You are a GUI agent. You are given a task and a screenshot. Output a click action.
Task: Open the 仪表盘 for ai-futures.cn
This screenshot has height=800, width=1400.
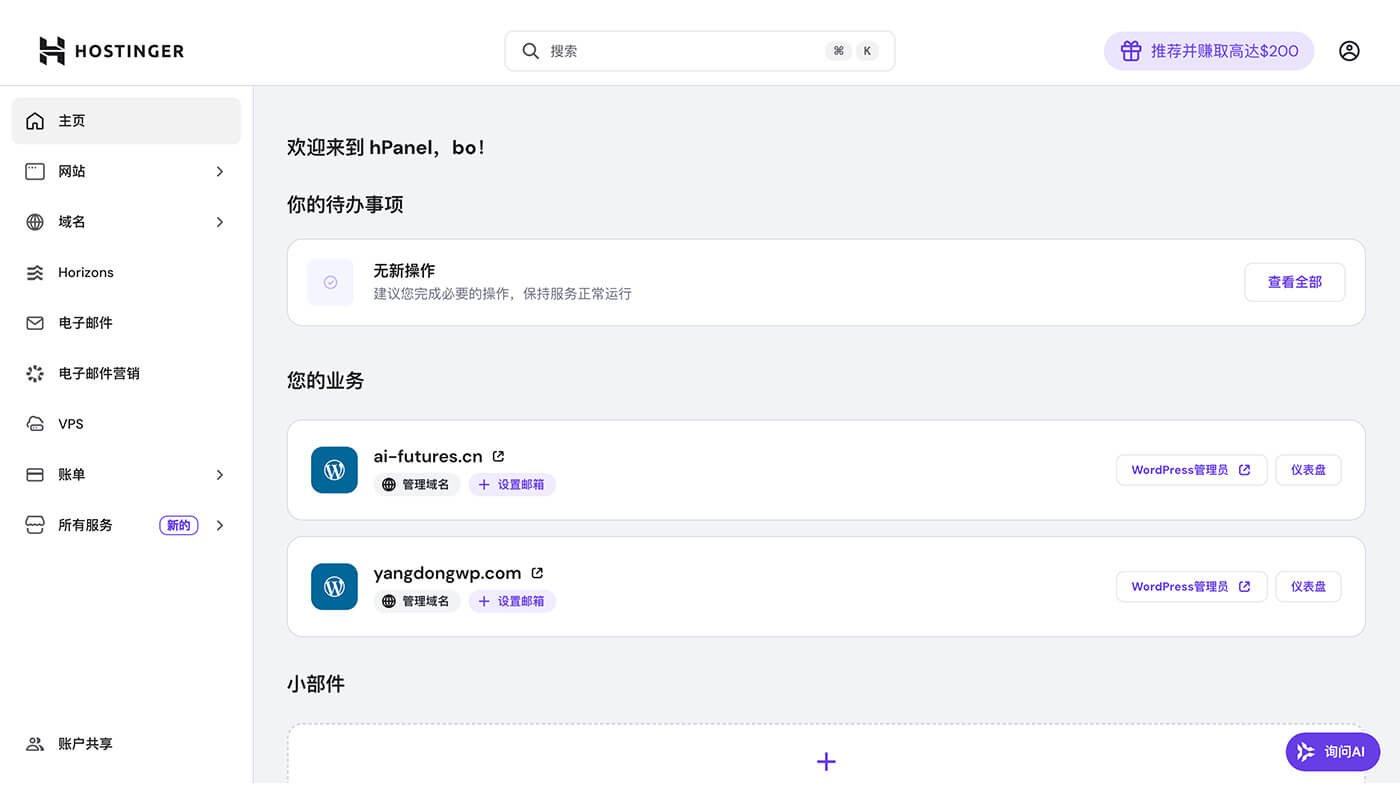click(x=1308, y=469)
